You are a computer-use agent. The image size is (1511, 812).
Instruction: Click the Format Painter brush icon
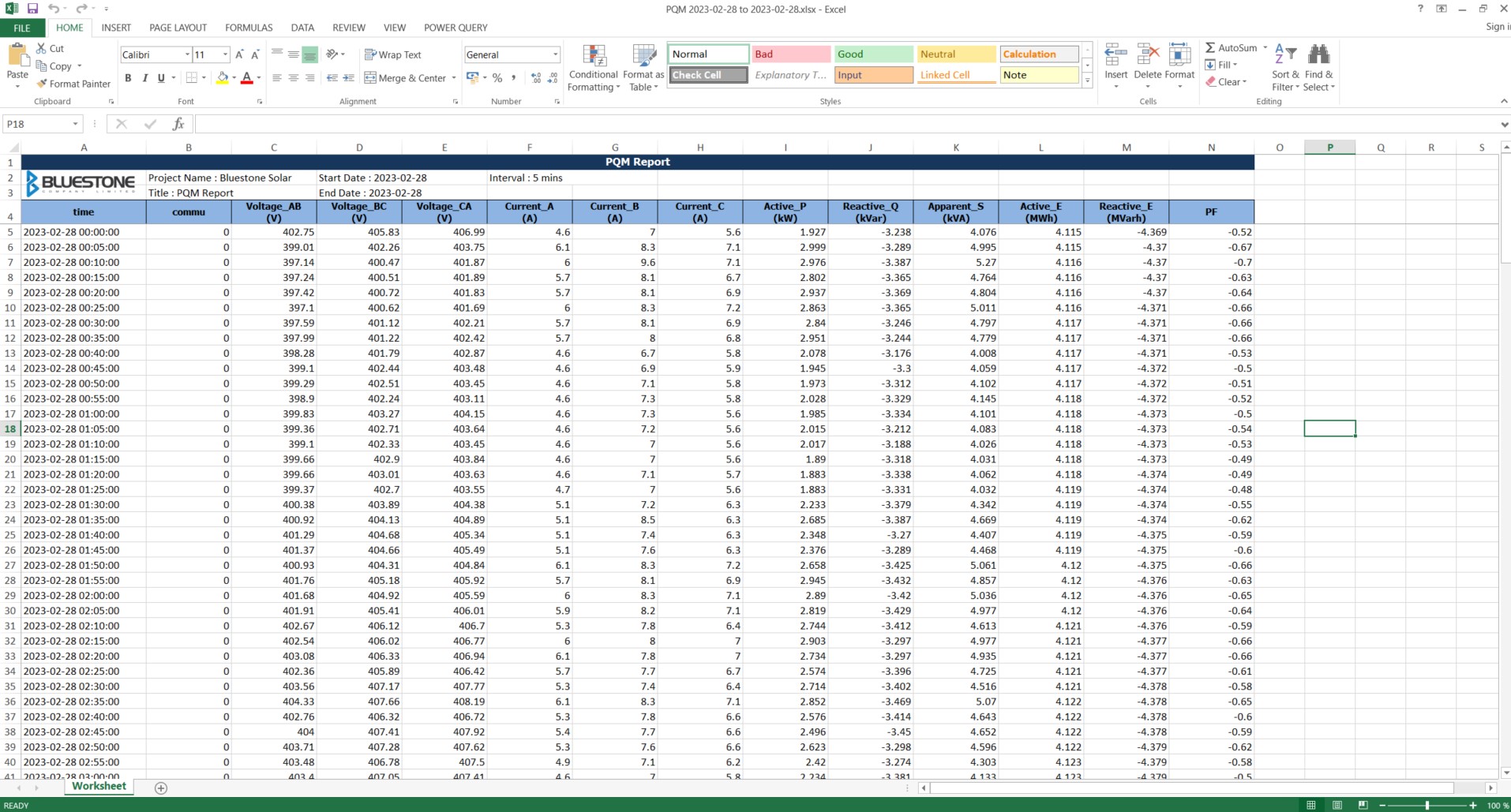pyautogui.click(x=42, y=84)
